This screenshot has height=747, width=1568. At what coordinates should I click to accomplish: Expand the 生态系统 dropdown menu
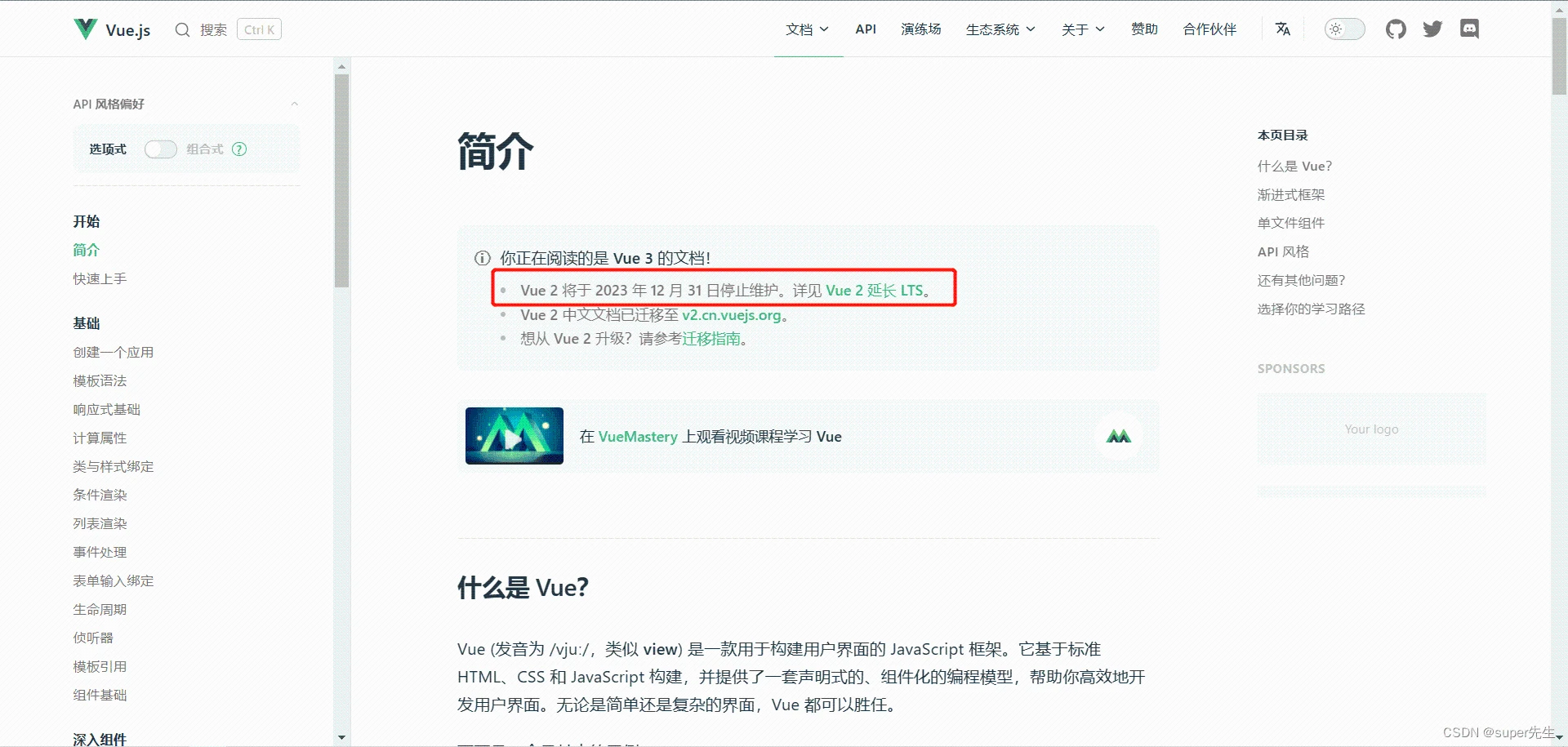1000,29
